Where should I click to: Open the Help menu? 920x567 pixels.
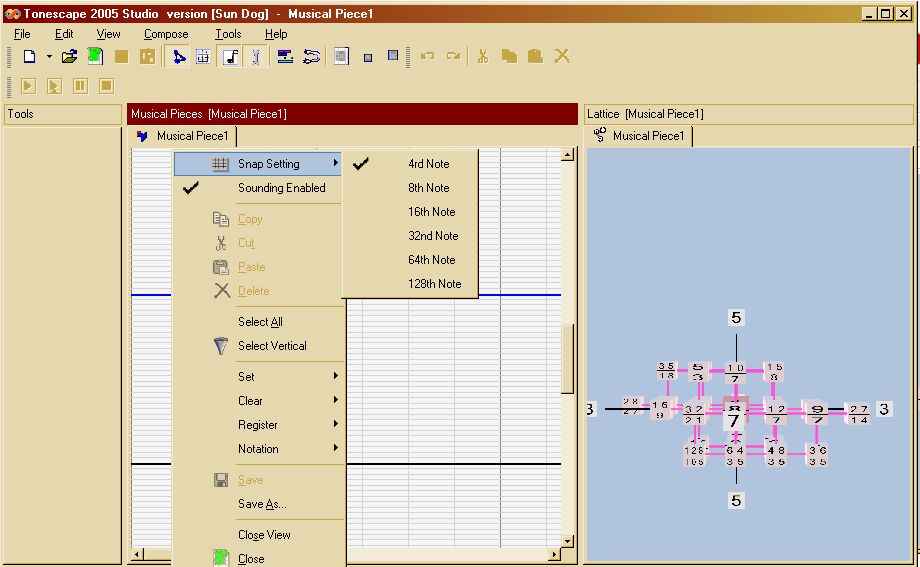(x=276, y=34)
